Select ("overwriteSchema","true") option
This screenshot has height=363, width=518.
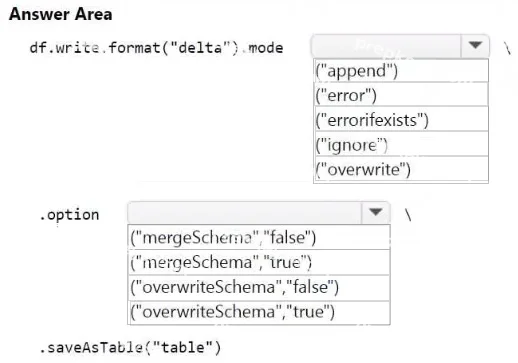259,312
